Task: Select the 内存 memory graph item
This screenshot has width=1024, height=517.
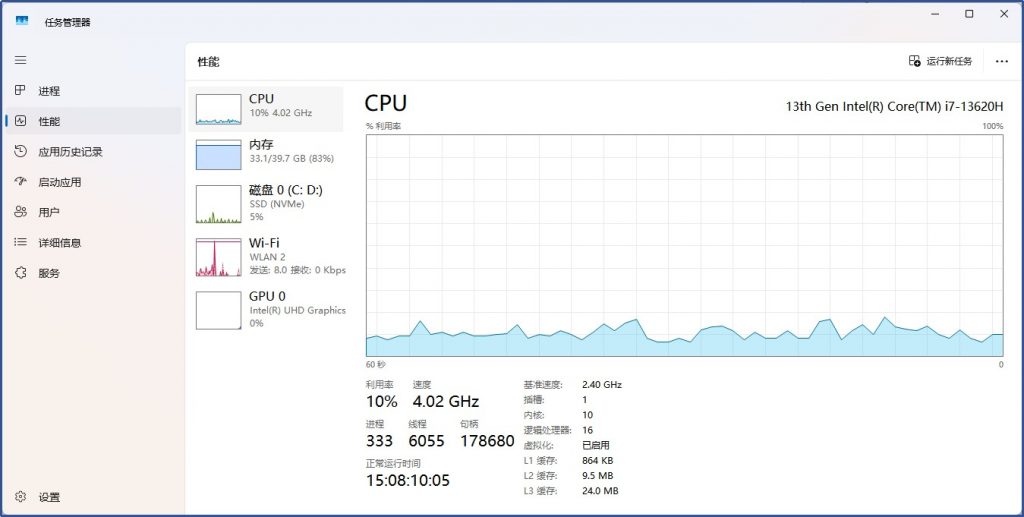Action: 219,154
